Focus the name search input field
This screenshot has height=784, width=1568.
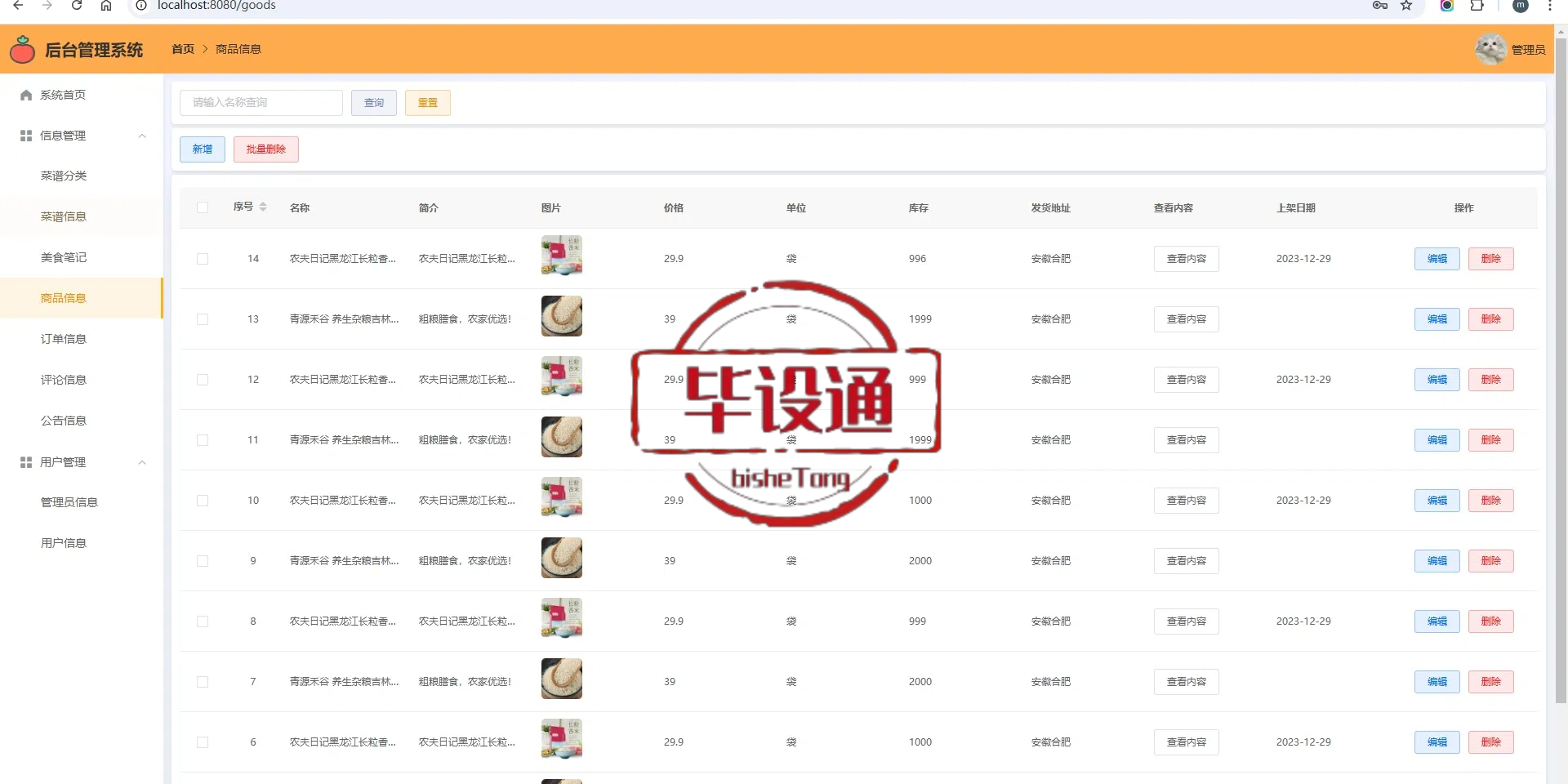(261, 103)
